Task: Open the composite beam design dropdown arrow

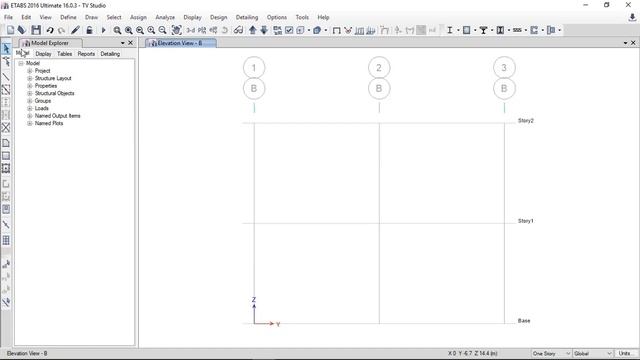Action: click(492, 30)
